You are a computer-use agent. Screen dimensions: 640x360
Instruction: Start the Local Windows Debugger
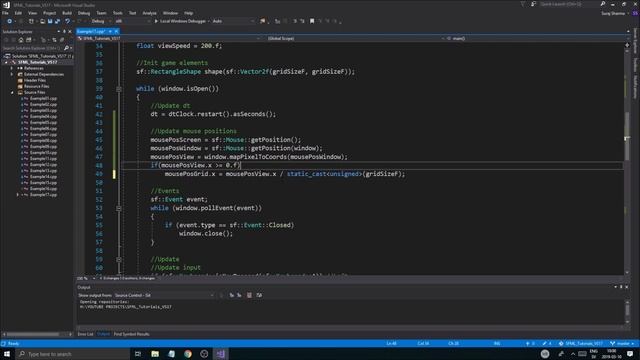click(181, 21)
